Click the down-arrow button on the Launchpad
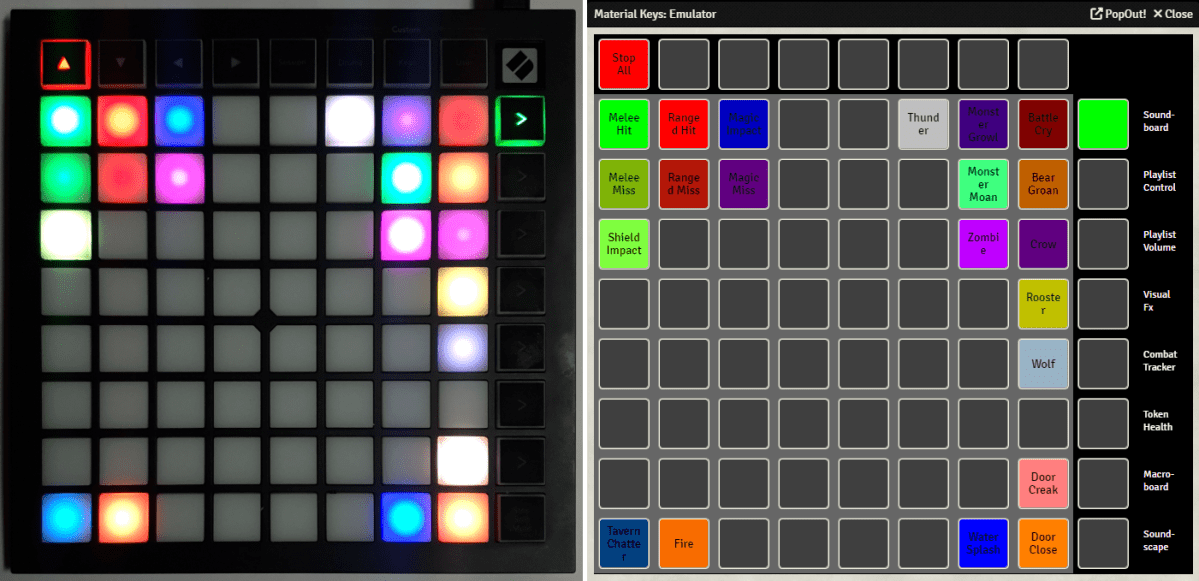Image resolution: width=1199 pixels, height=581 pixels. point(122,63)
